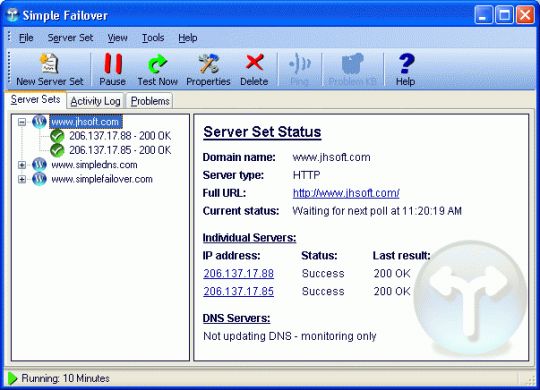Image resolution: width=540 pixels, height=390 pixels.
Task: Select www.simpledns.com in the tree
Action: point(94,165)
